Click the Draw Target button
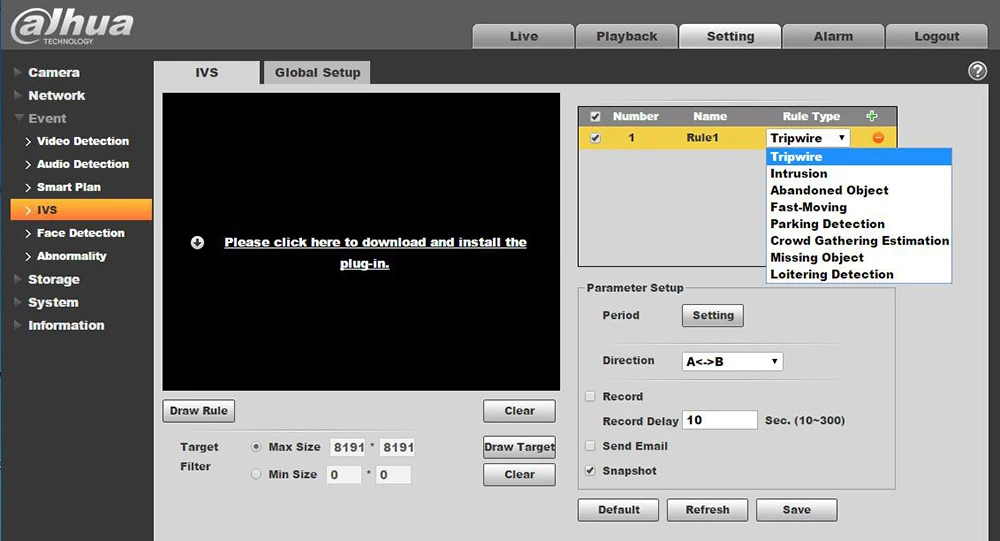 tap(519, 447)
